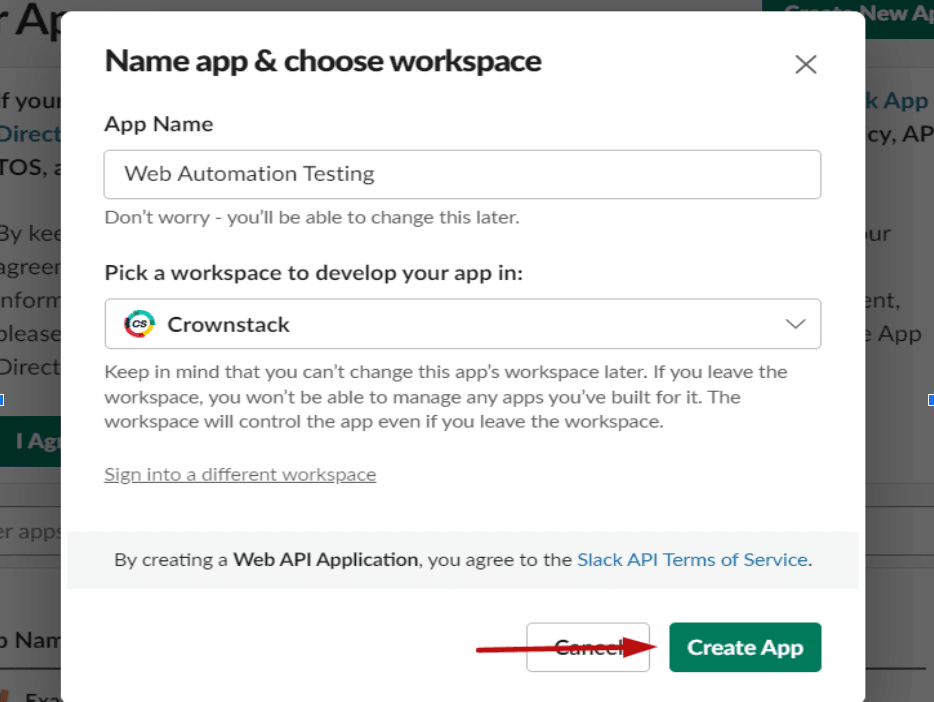Click the Pick a workspace label
934x702 pixels.
313,273
